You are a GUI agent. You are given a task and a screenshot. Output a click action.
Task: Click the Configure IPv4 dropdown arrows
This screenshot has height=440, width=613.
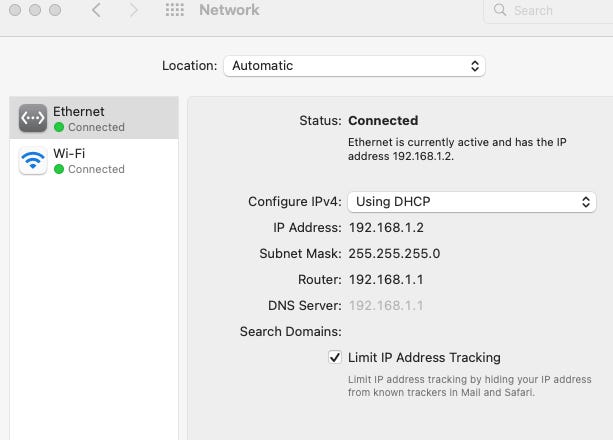586,202
